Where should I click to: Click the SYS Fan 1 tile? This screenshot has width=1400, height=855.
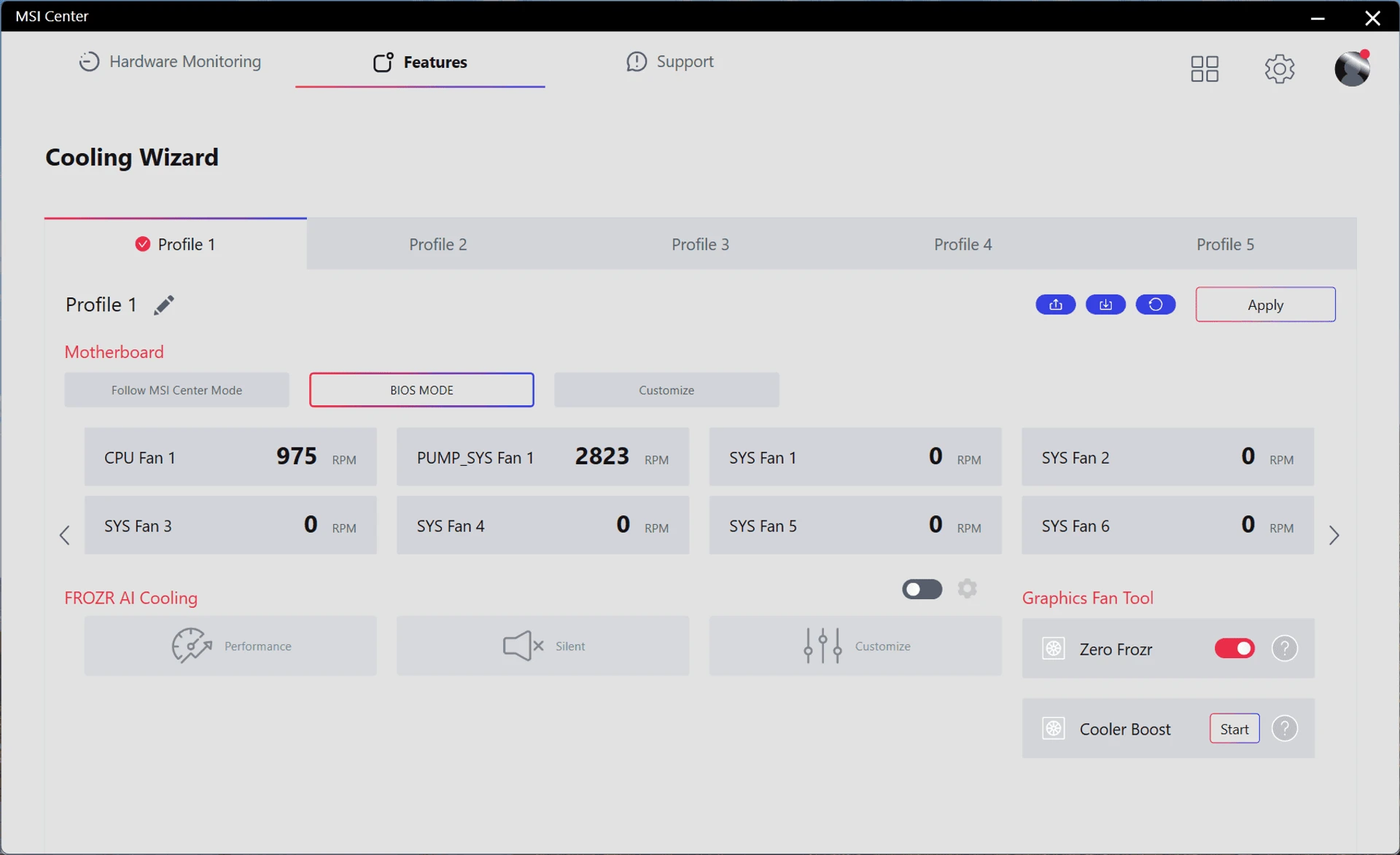855,457
